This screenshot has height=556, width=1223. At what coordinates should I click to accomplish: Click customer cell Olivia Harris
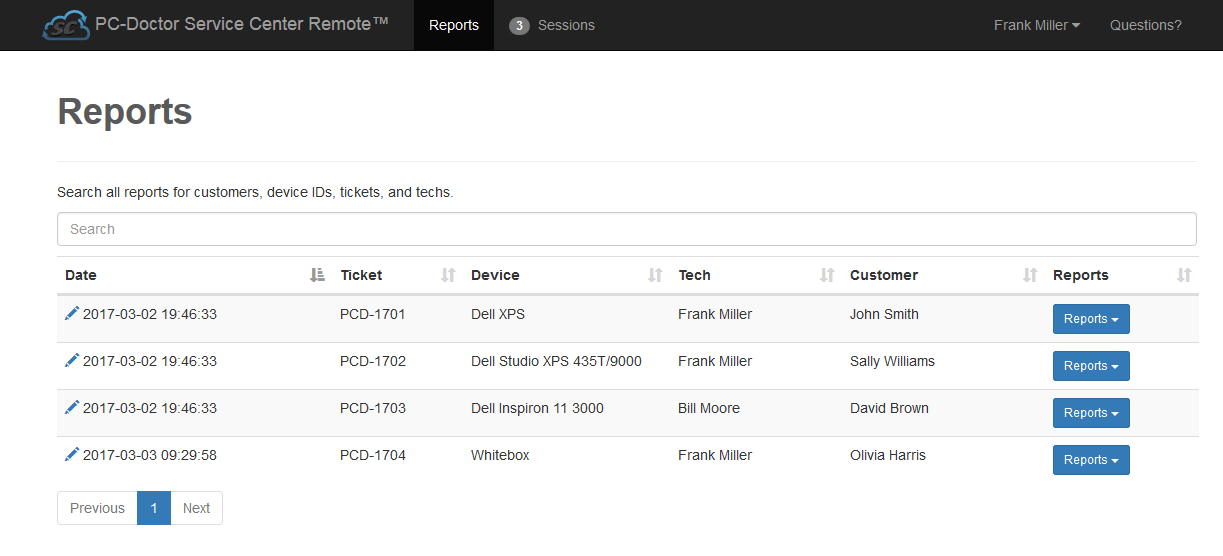pos(888,455)
